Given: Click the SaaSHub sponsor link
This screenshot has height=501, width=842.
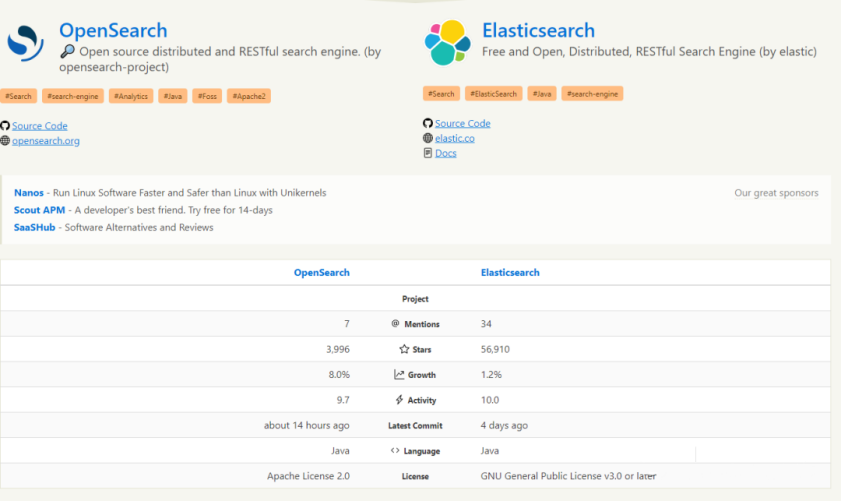Looking at the screenshot, I should click(x=34, y=227).
